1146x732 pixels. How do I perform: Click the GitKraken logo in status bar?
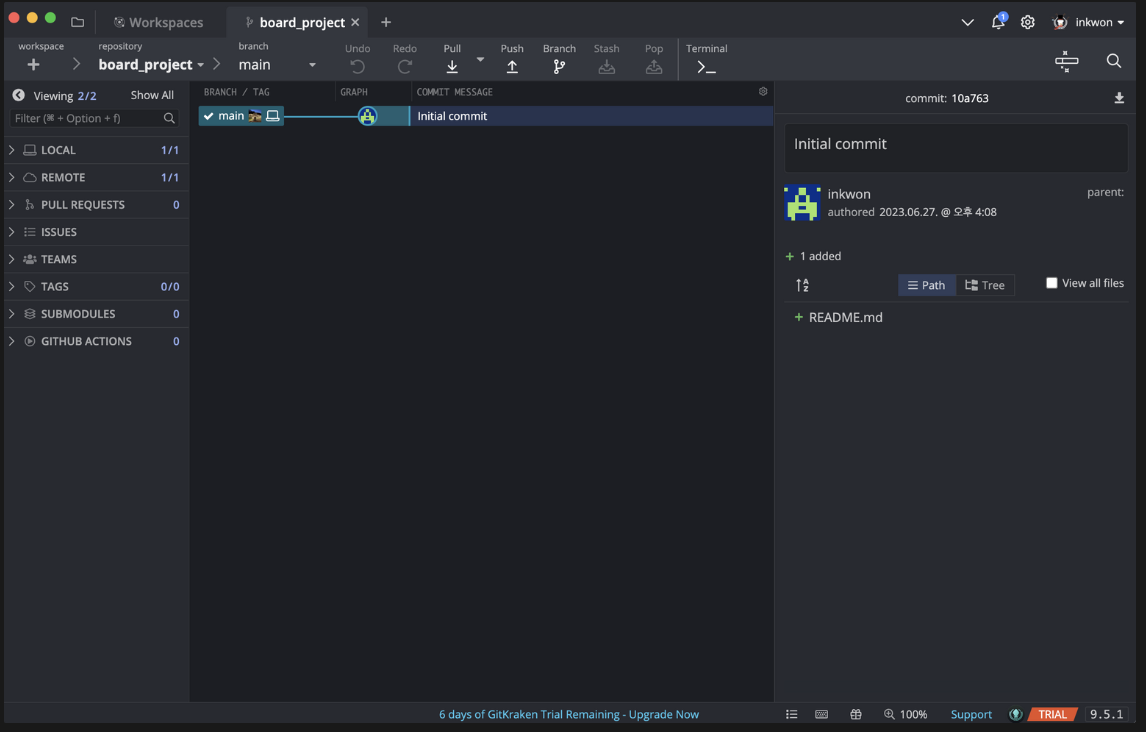1015,714
